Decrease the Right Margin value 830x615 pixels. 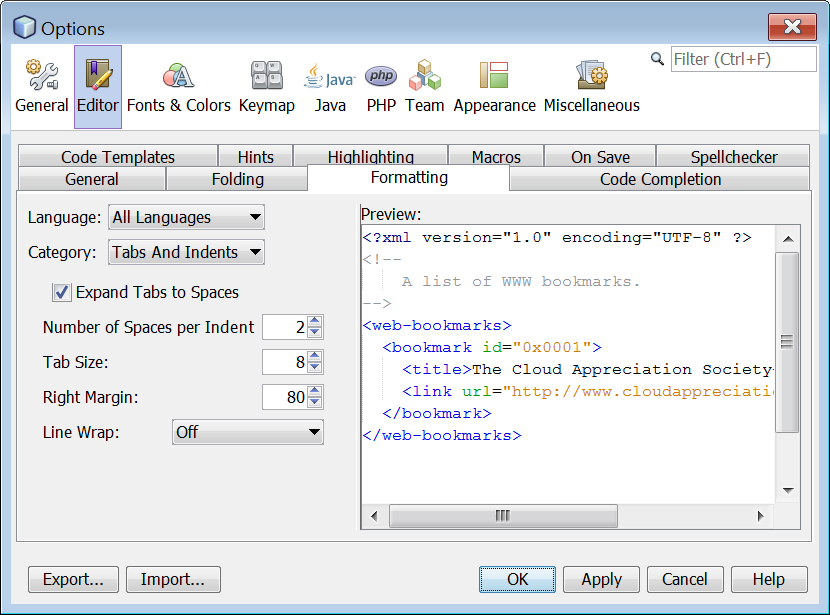tap(315, 402)
